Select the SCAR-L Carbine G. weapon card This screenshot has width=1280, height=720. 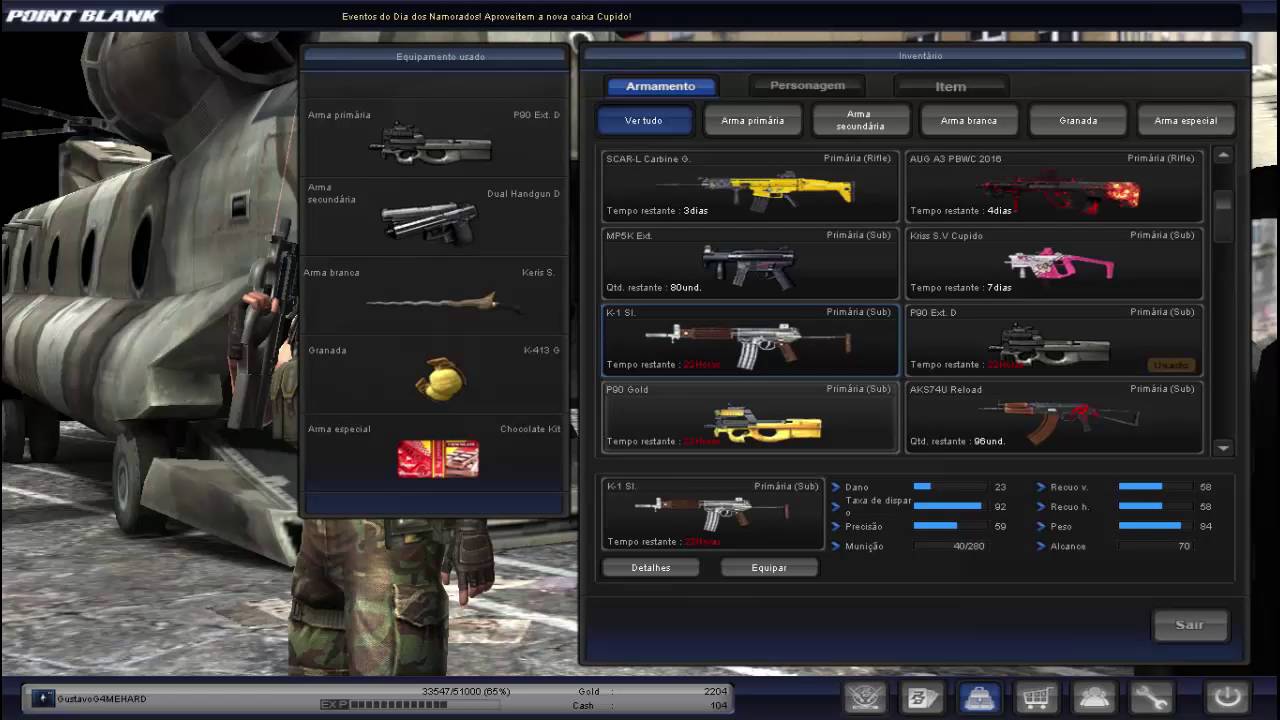coord(750,186)
